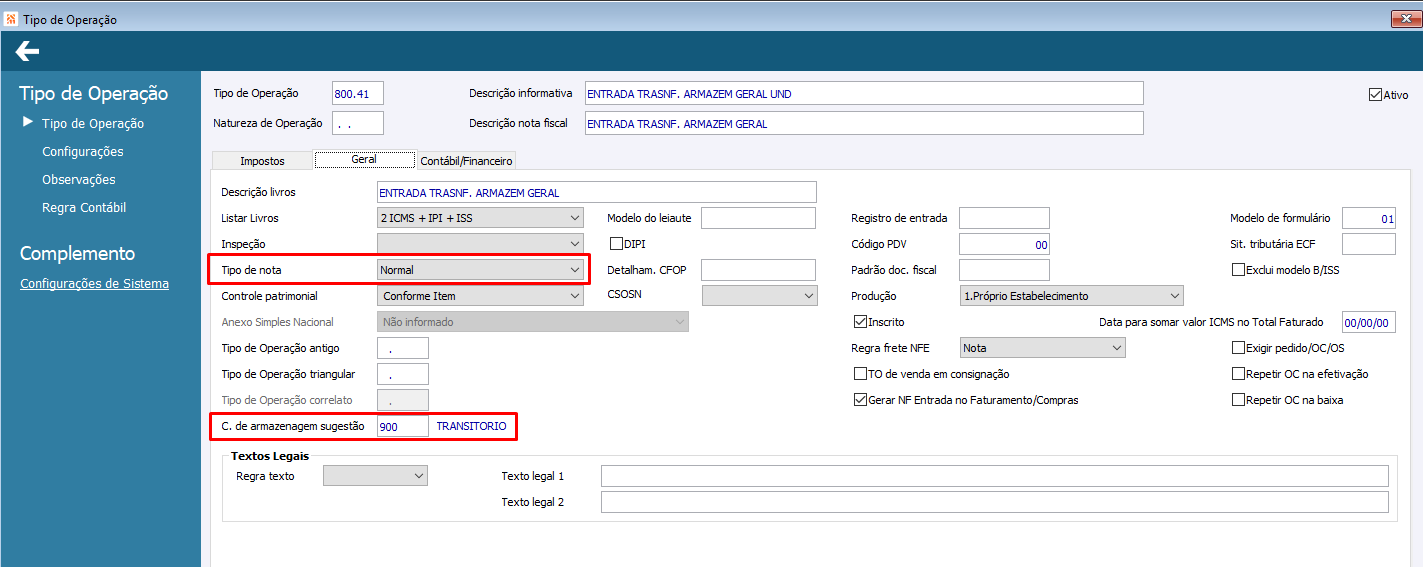
Task: Click the Complemento heading
Action: click(77, 254)
